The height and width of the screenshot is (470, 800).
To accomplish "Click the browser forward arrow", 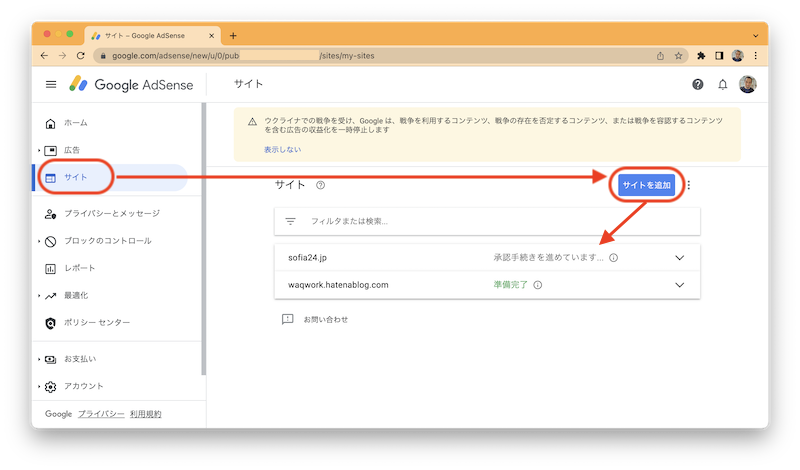I will [x=62, y=56].
